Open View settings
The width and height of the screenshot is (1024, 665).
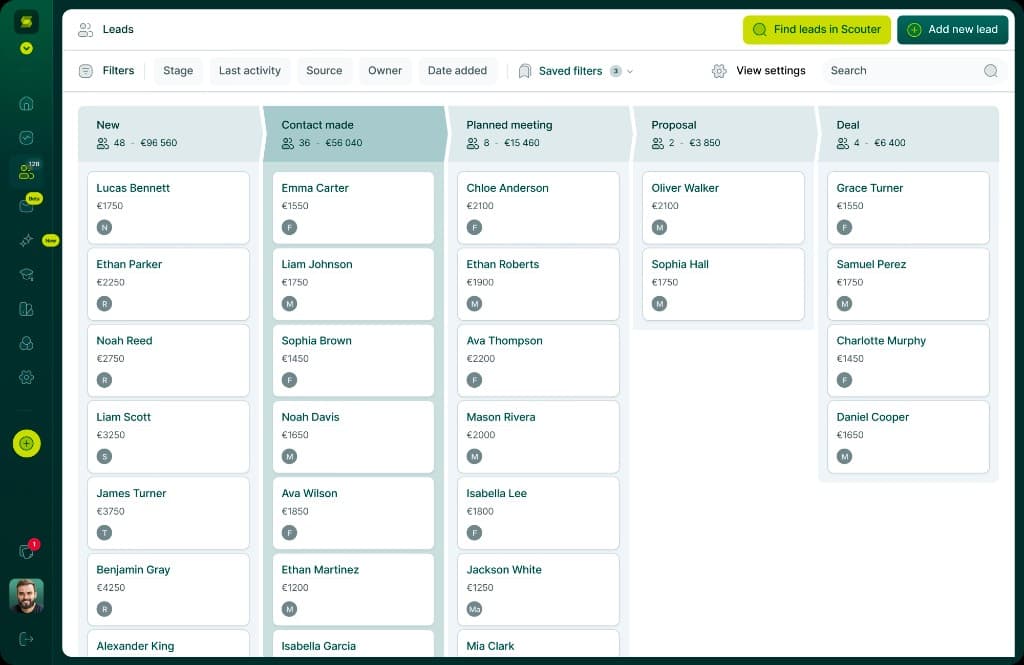759,71
